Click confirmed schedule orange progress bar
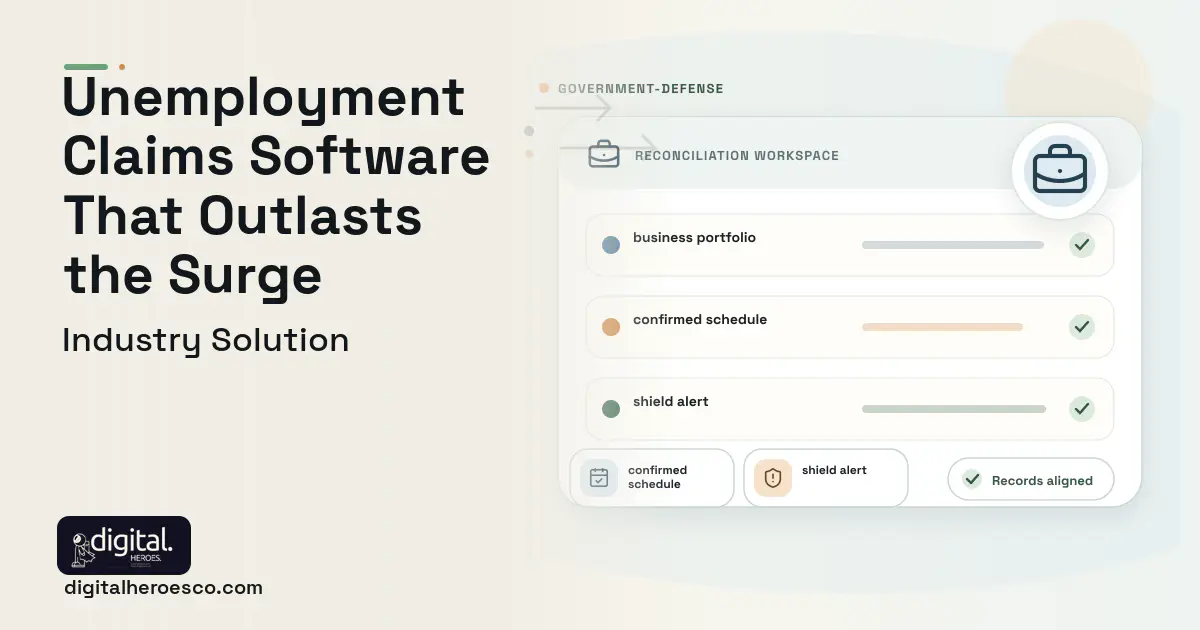 coord(942,327)
